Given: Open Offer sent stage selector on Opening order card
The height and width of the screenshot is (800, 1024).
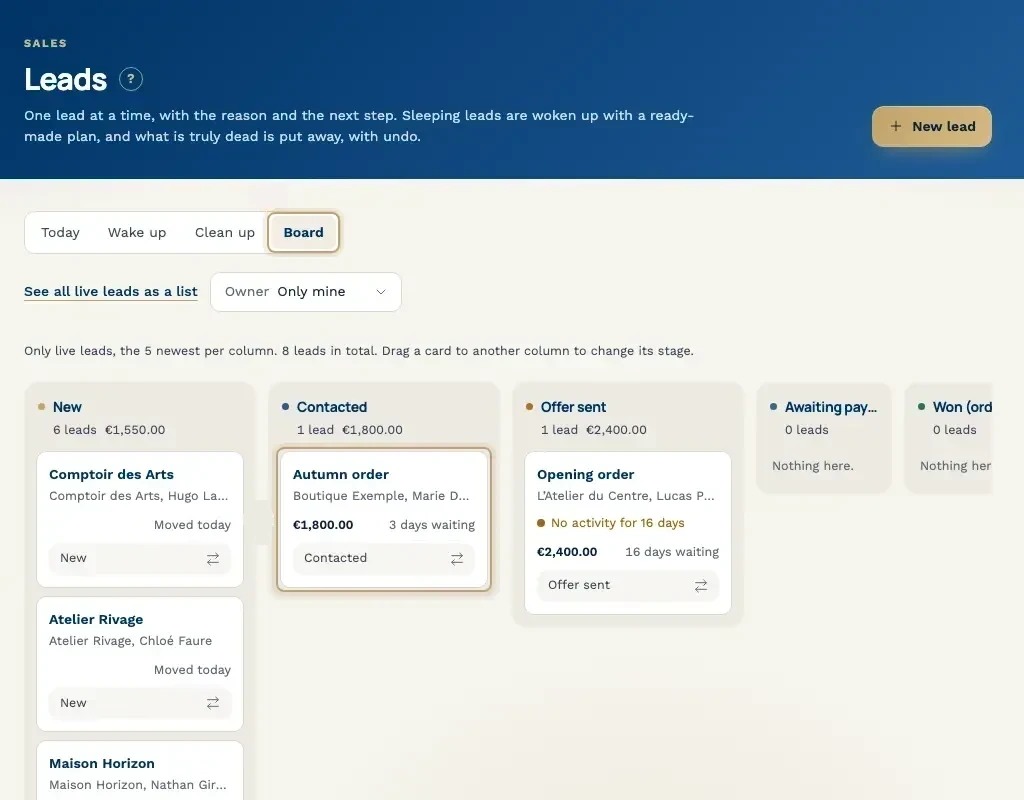Looking at the screenshot, I should click(x=628, y=585).
